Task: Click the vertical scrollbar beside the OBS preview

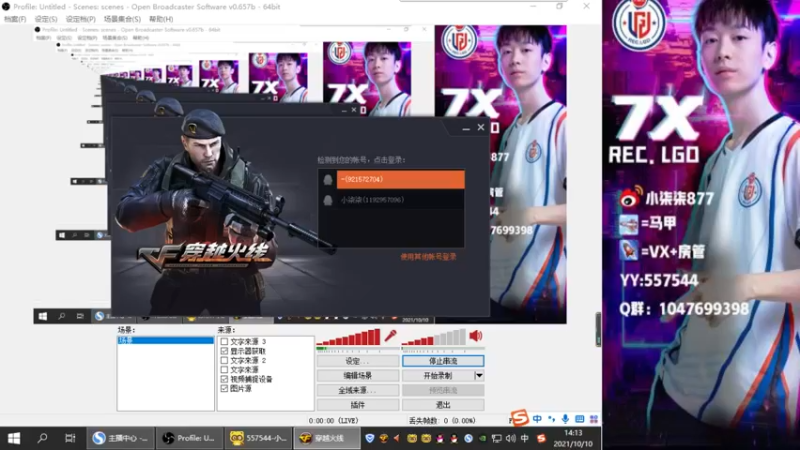Action: coord(598,330)
